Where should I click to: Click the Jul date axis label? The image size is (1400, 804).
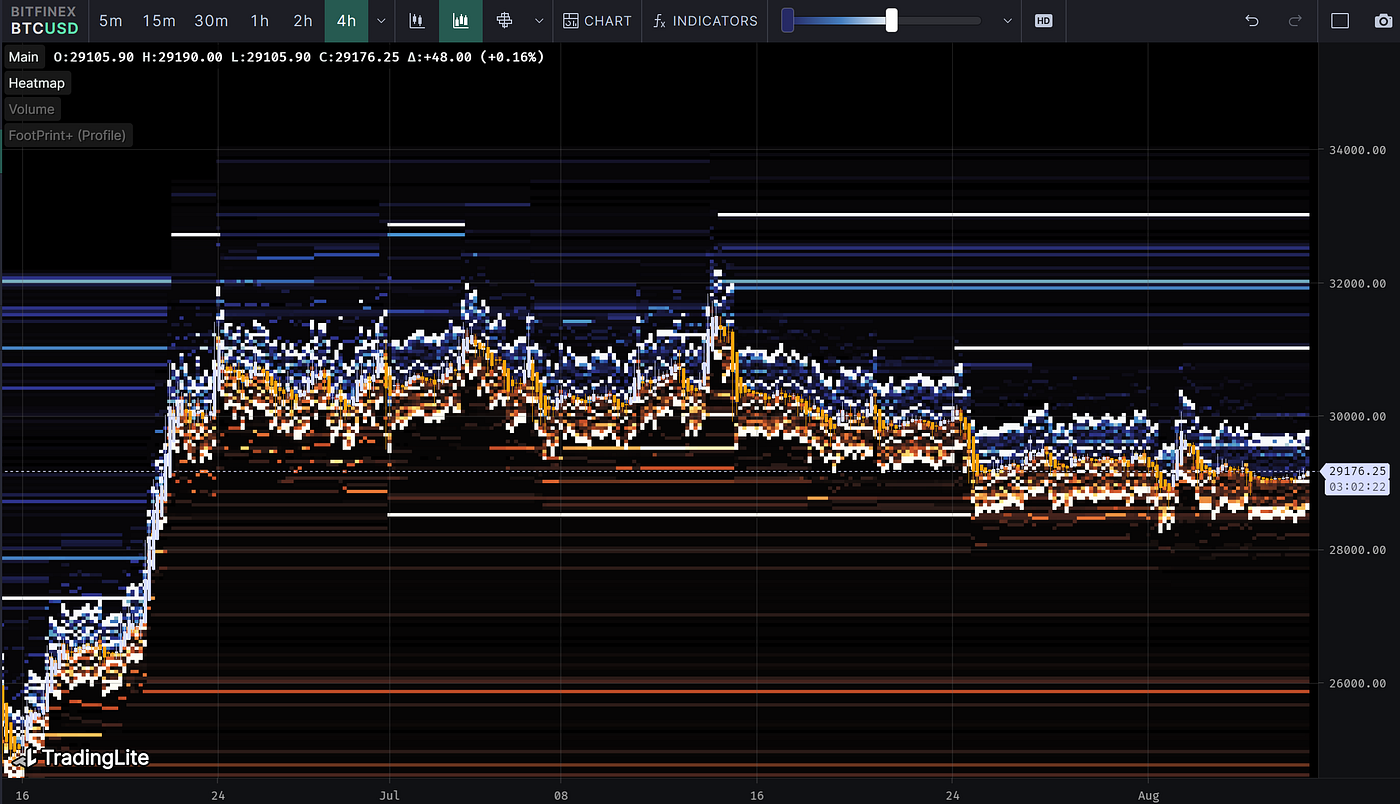tap(389, 795)
